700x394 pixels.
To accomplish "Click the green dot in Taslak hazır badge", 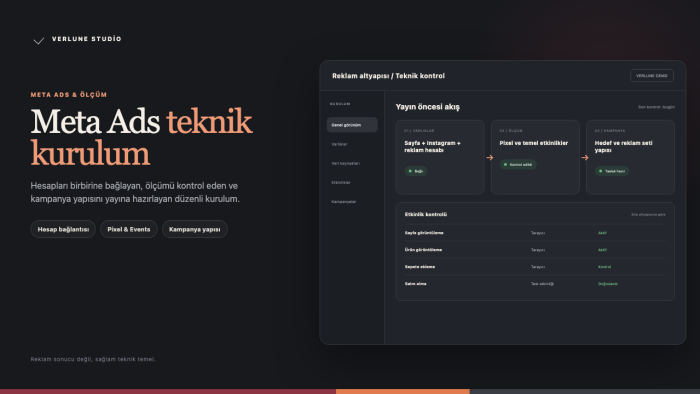I will [x=600, y=171].
